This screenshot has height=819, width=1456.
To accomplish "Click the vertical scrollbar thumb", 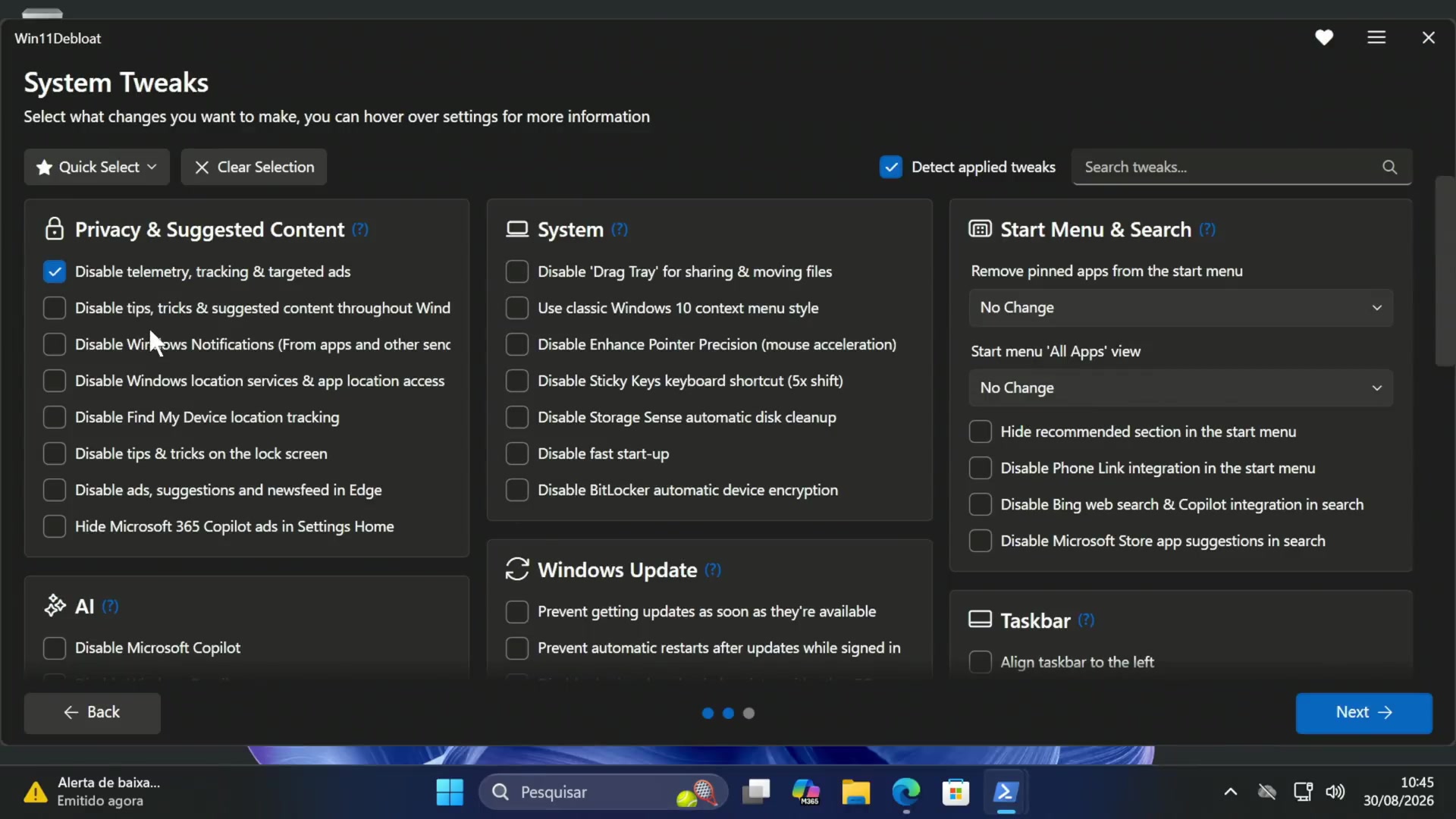I will click(x=1445, y=271).
